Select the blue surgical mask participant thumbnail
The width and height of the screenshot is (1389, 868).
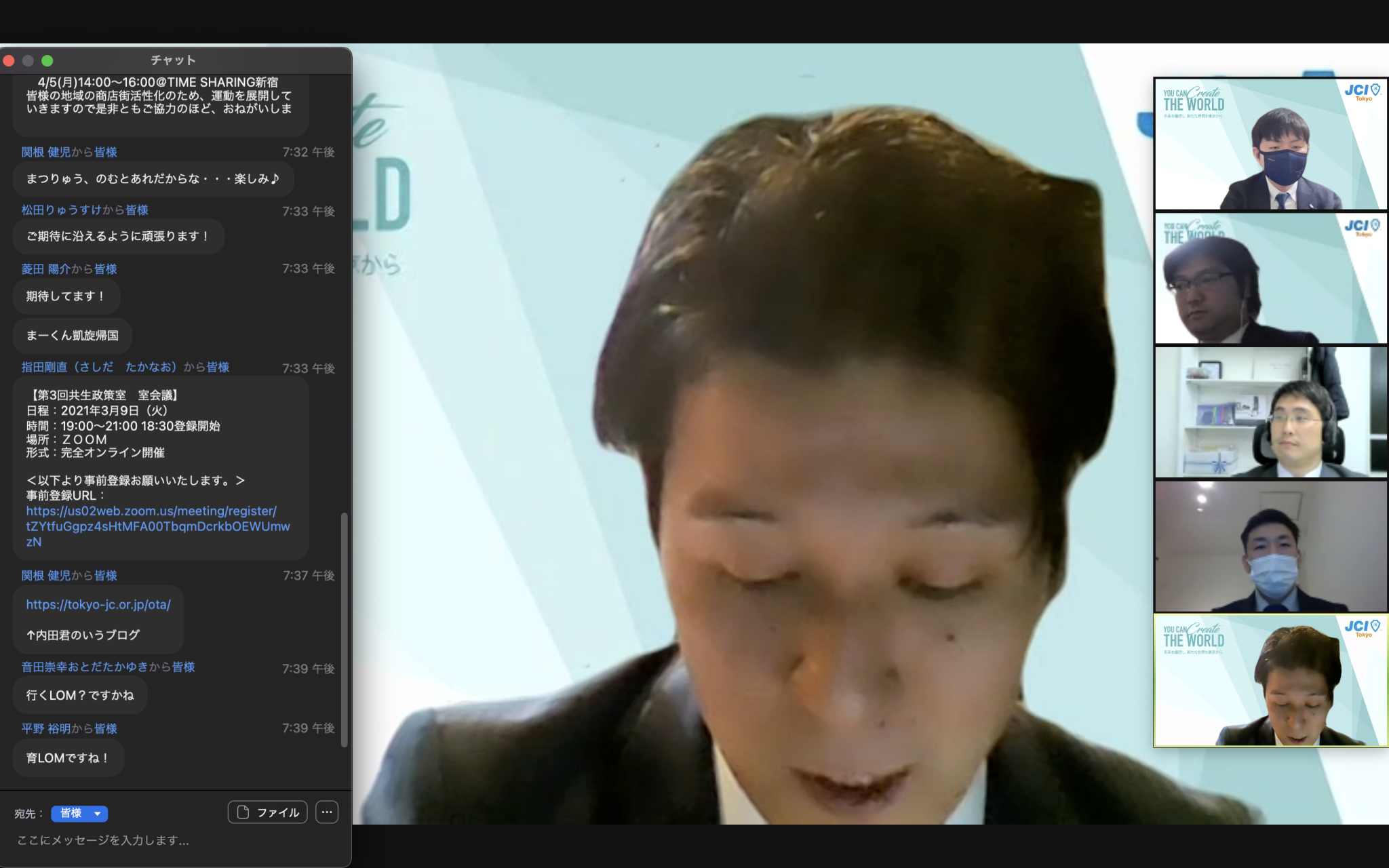point(1270,547)
